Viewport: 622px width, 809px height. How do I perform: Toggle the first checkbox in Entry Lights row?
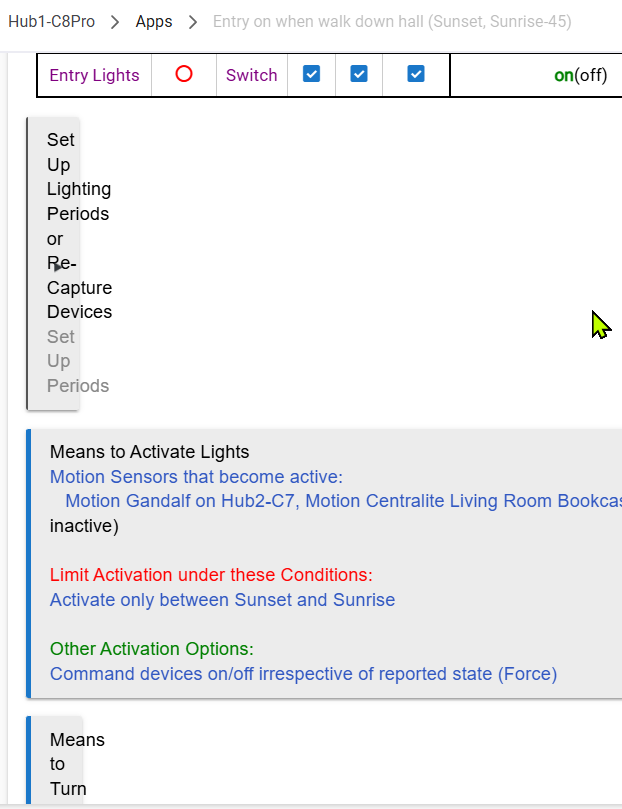pyautogui.click(x=311, y=74)
